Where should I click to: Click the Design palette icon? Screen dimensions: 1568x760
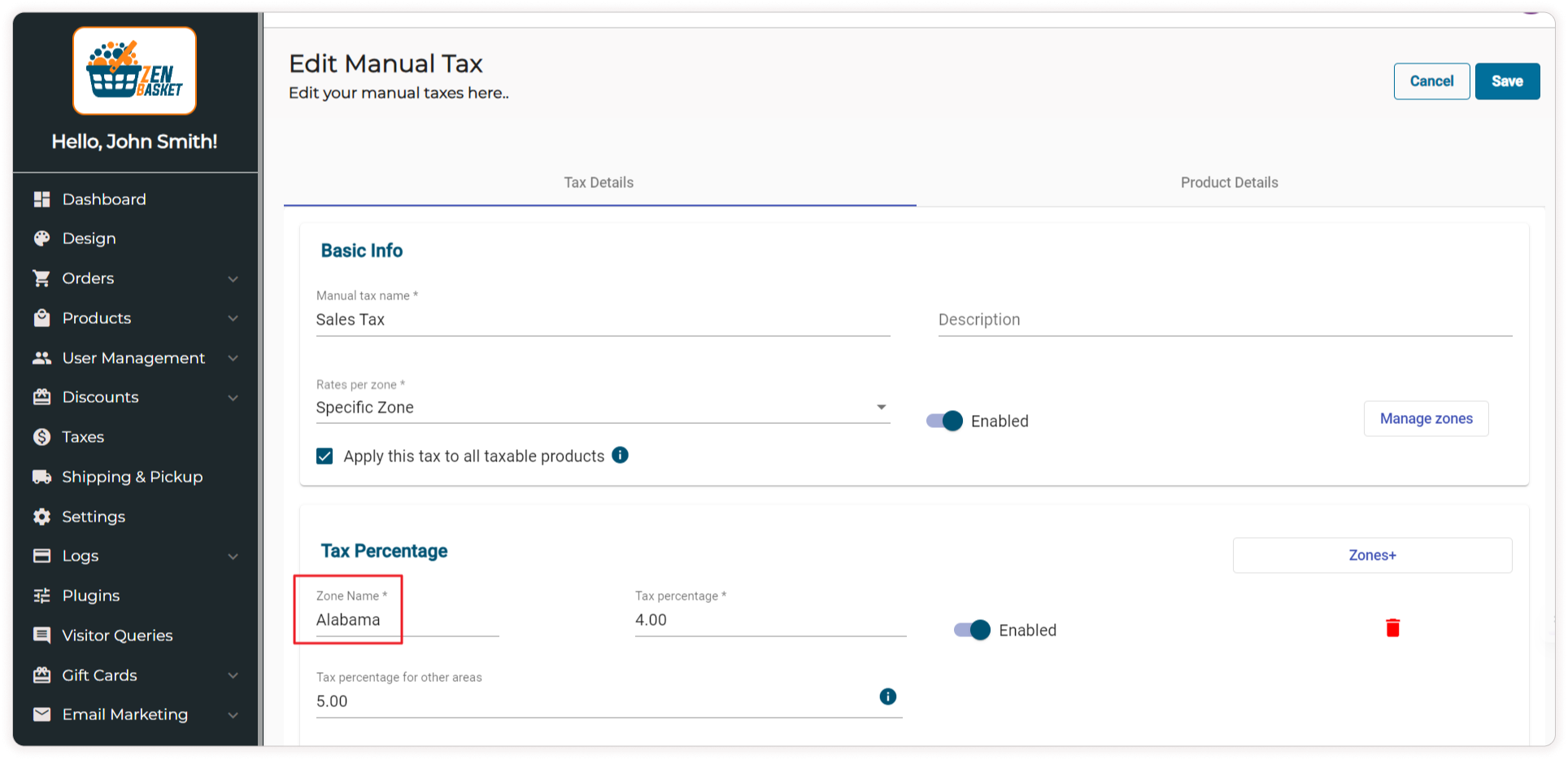click(x=42, y=238)
